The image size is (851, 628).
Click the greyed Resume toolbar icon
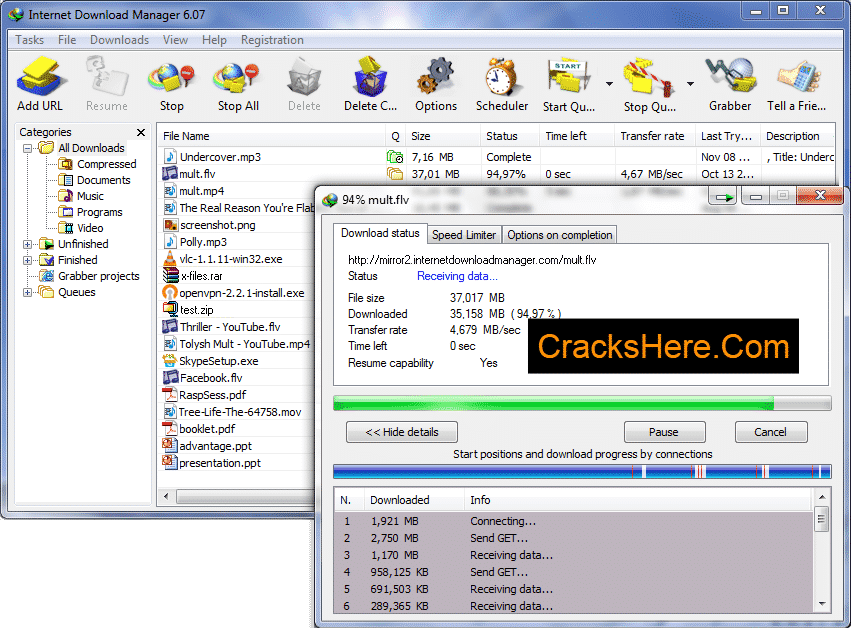click(107, 78)
